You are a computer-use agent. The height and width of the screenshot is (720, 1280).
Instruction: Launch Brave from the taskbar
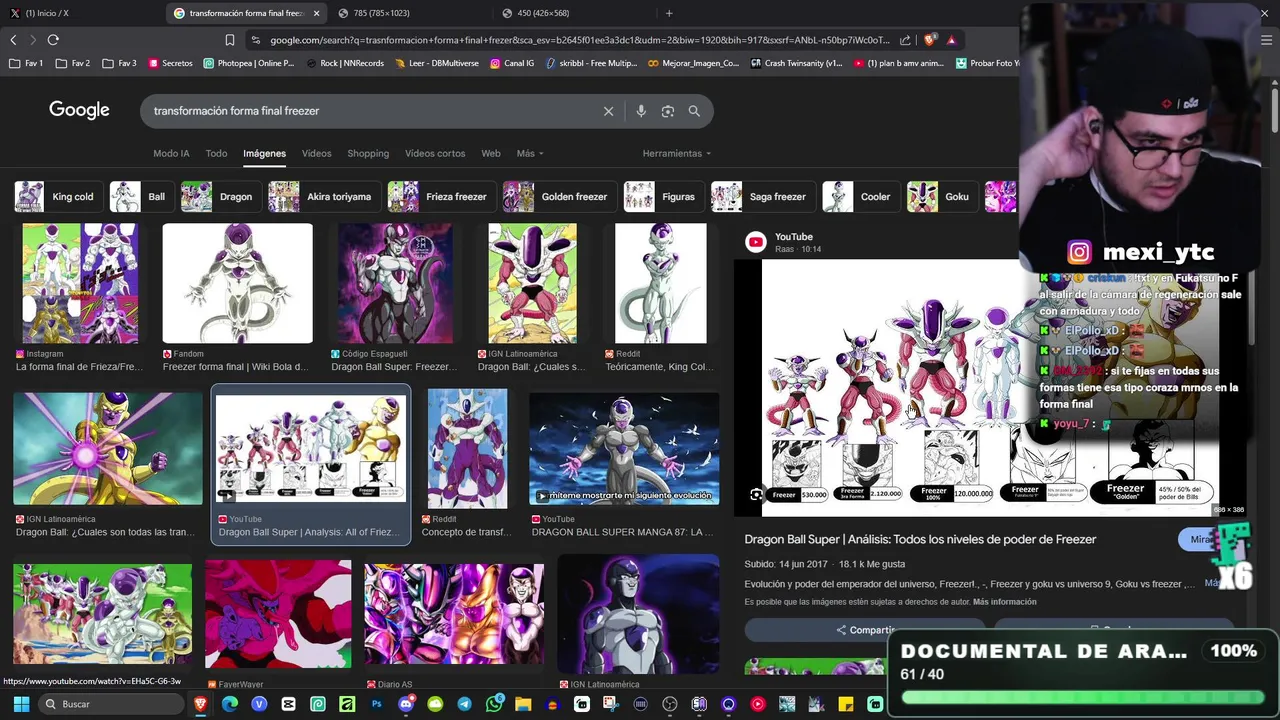(x=201, y=704)
